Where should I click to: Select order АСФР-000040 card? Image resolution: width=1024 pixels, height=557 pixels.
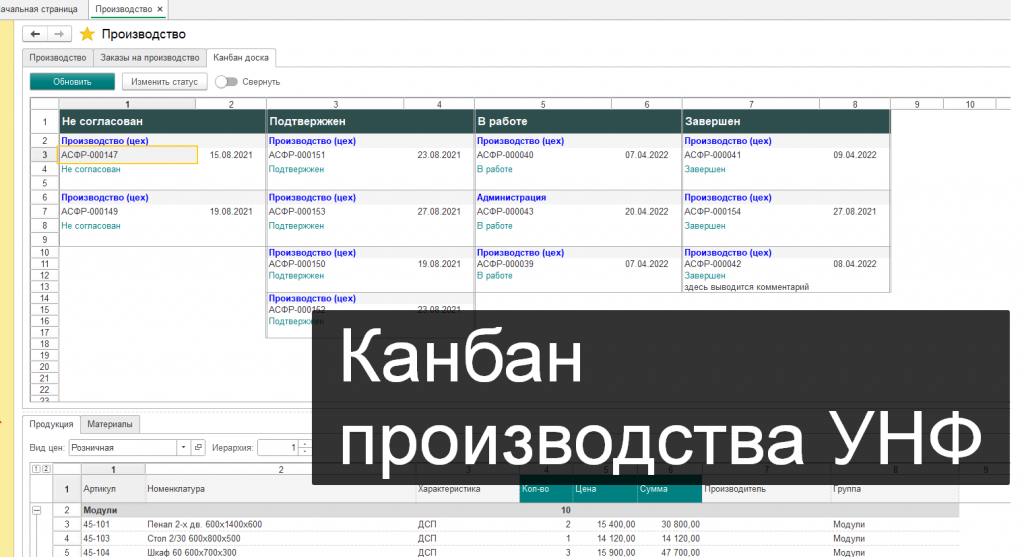(505, 155)
